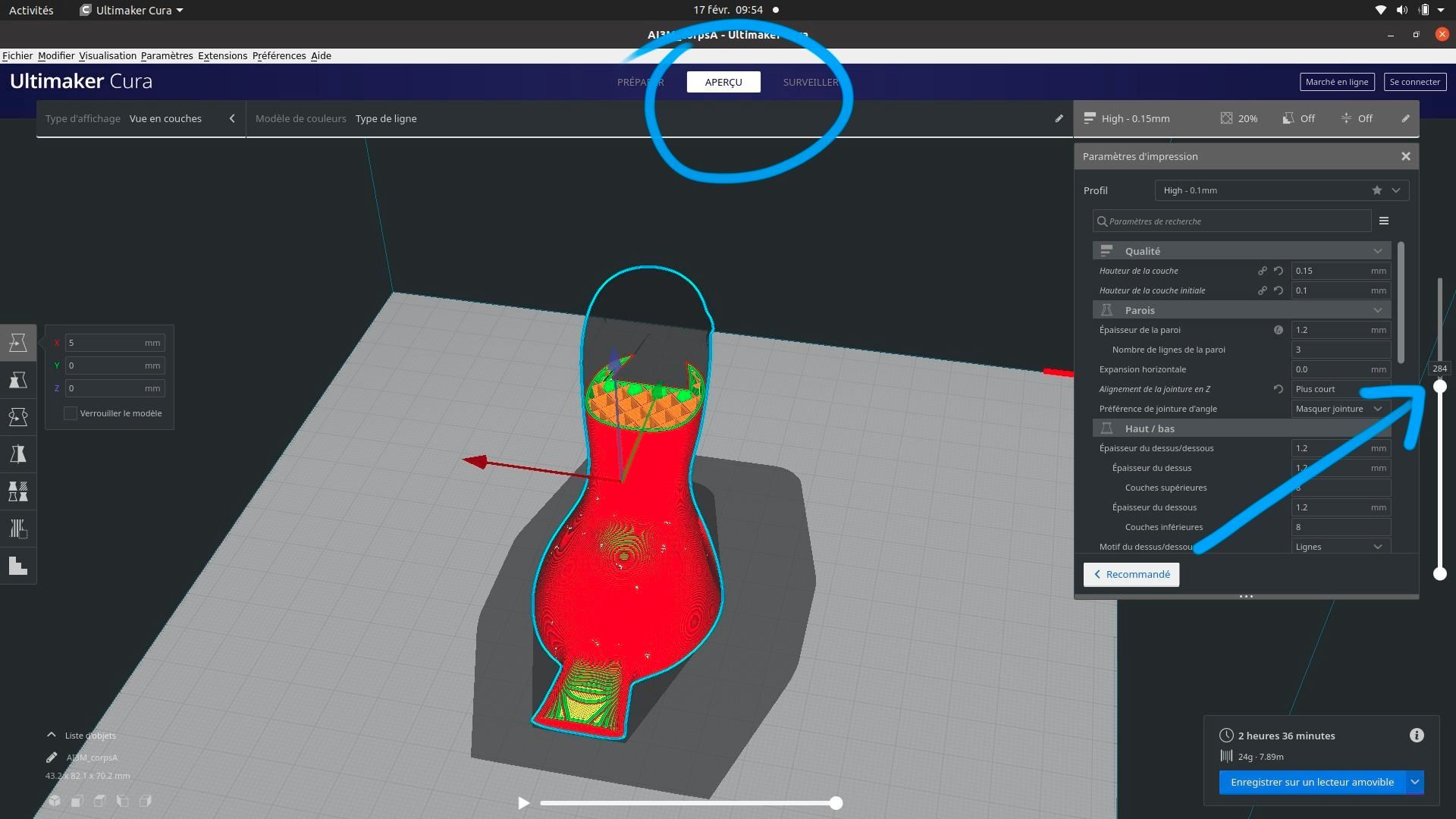Viewport: 1456px width, 819px height.
Task: Select the Move tool in left toolbar
Action: point(18,343)
